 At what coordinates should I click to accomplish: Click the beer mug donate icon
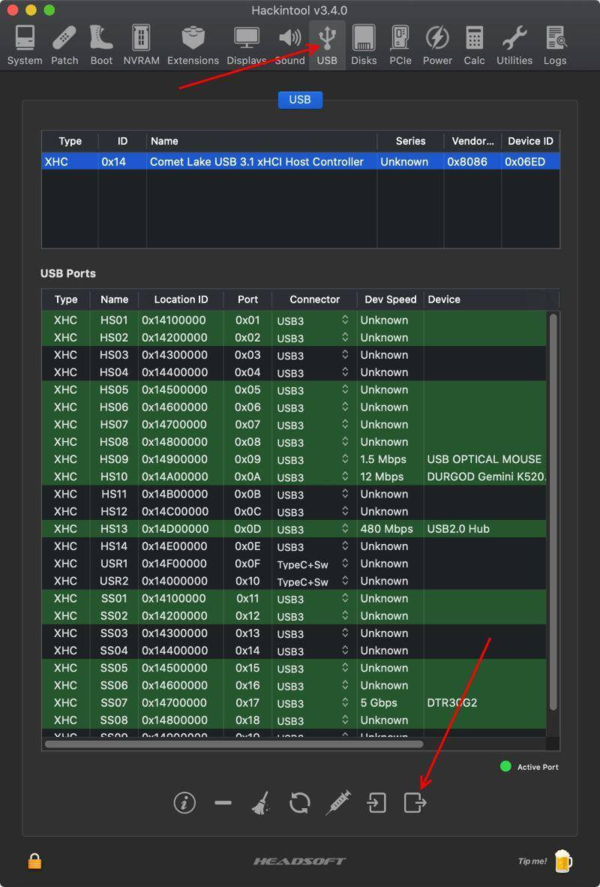(x=563, y=860)
